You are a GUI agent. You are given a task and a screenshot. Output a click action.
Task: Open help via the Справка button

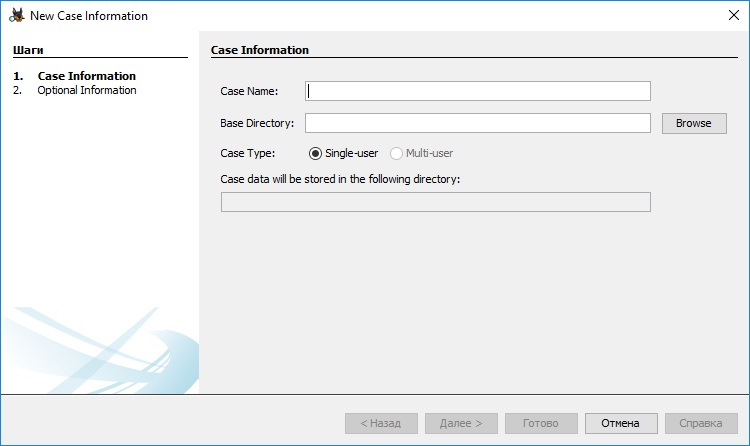(701, 423)
